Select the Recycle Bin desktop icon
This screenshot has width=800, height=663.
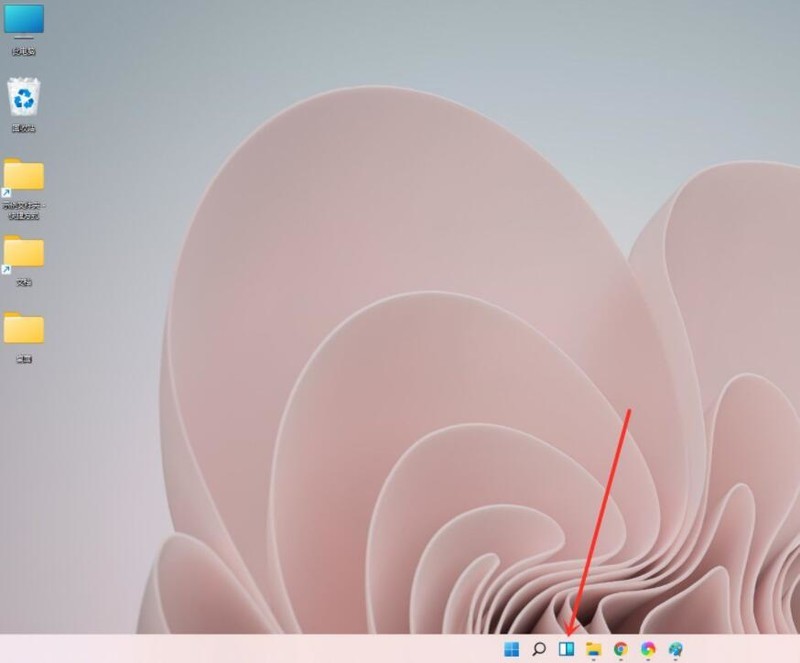point(23,105)
